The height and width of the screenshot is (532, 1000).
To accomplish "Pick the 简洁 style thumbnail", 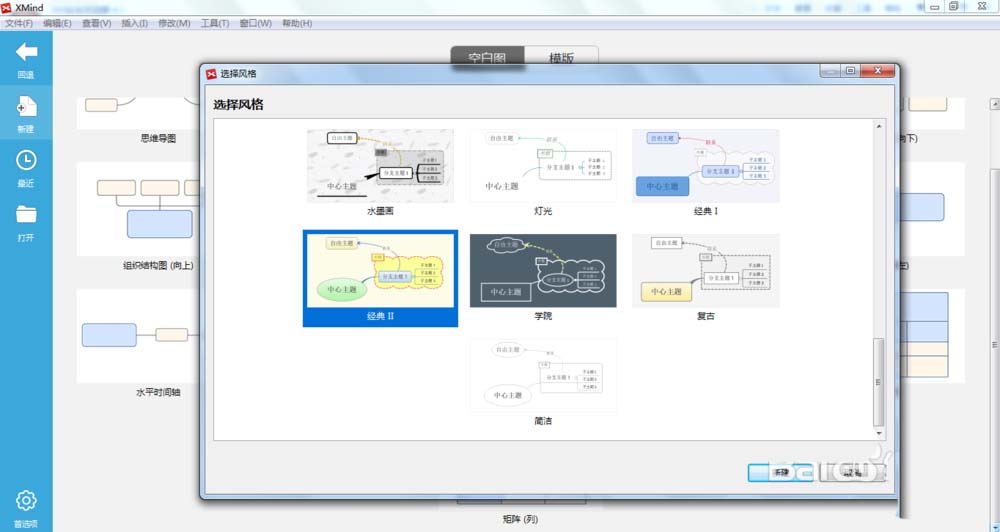I will click(x=543, y=376).
